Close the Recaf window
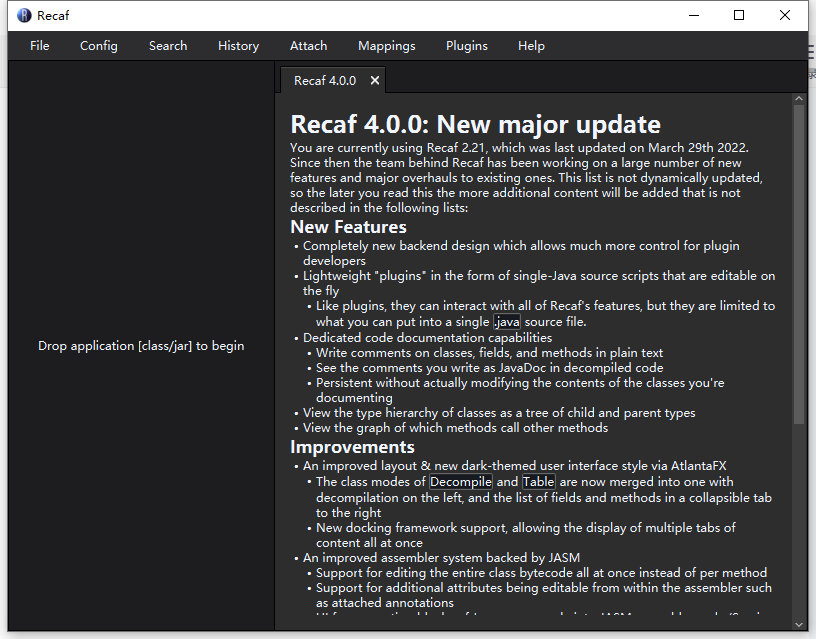Screen dimensions: 816x639 point(785,16)
